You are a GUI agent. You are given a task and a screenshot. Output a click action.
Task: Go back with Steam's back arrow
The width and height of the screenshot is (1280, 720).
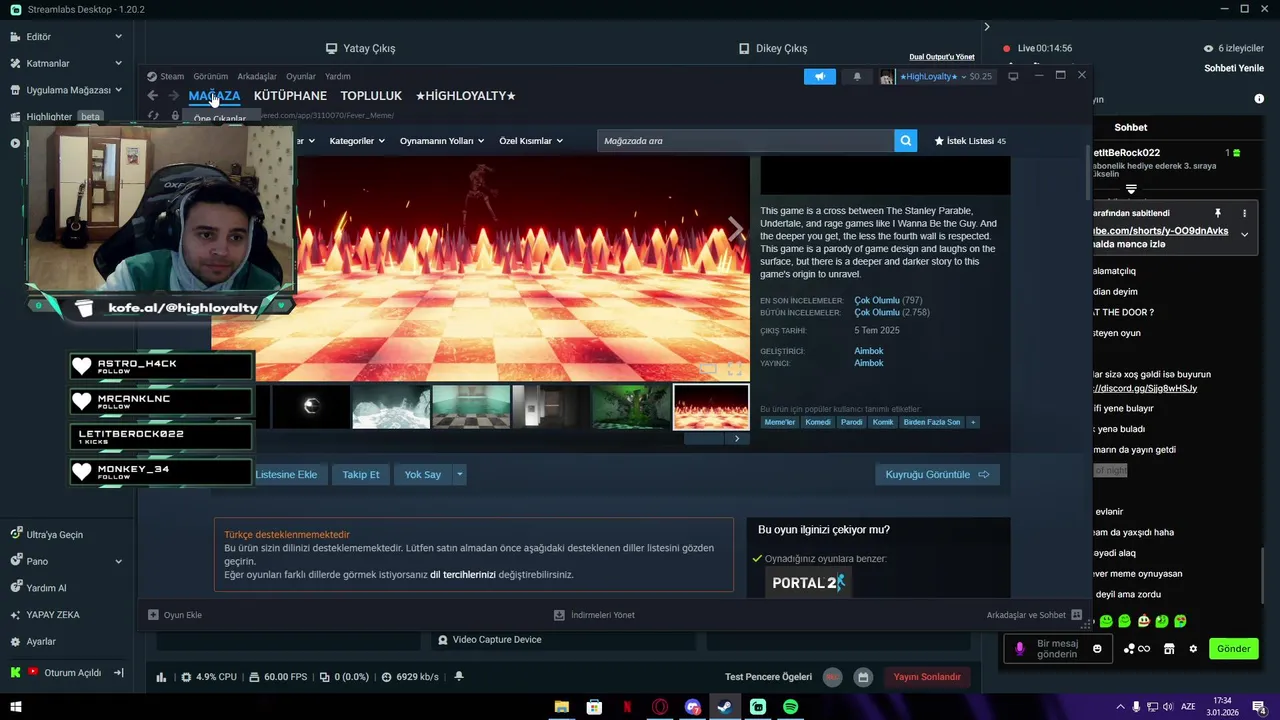pyautogui.click(x=152, y=96)
